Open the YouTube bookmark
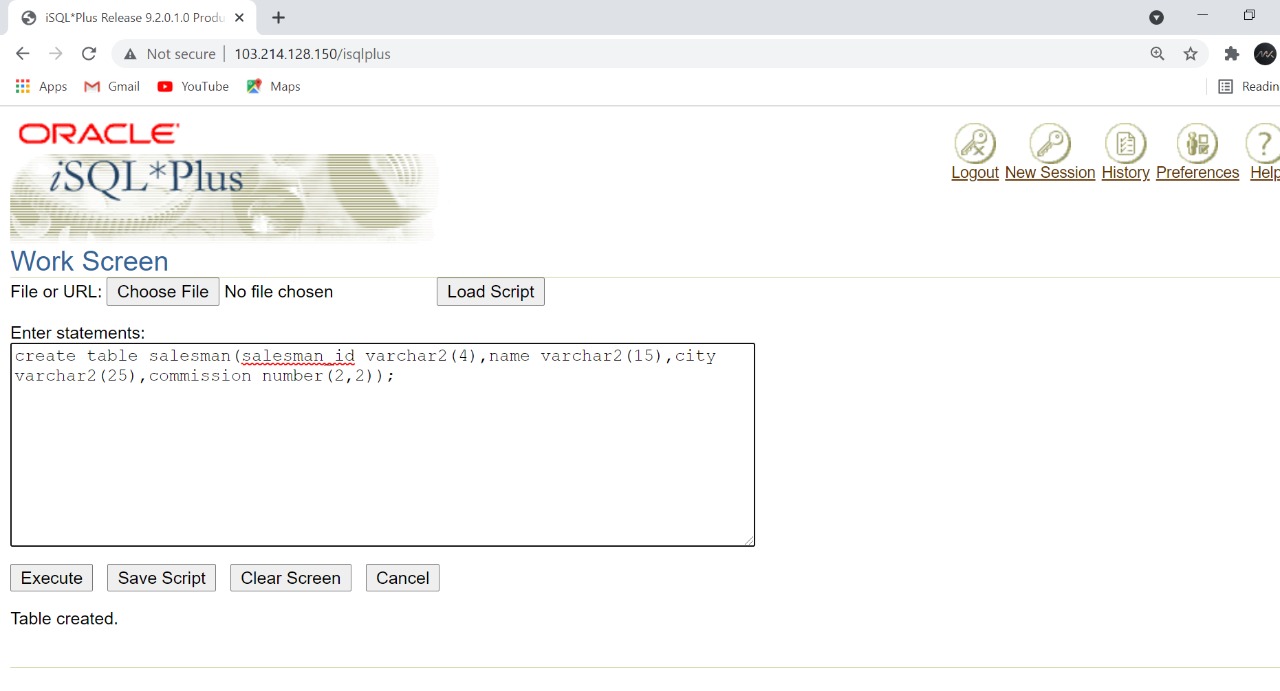 point(193,87)
